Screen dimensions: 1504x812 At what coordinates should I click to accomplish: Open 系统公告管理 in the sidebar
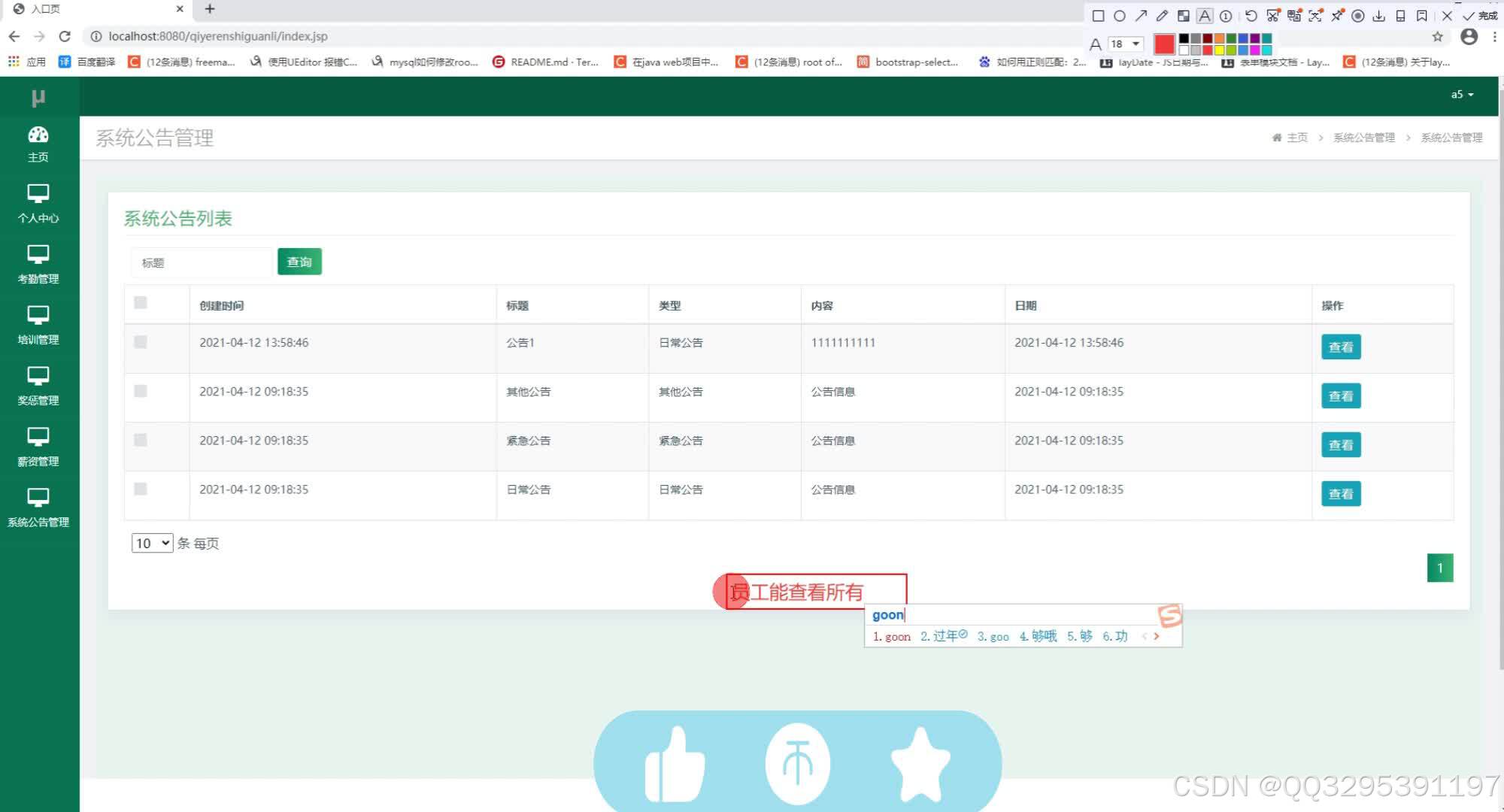[x=38, y=508]
